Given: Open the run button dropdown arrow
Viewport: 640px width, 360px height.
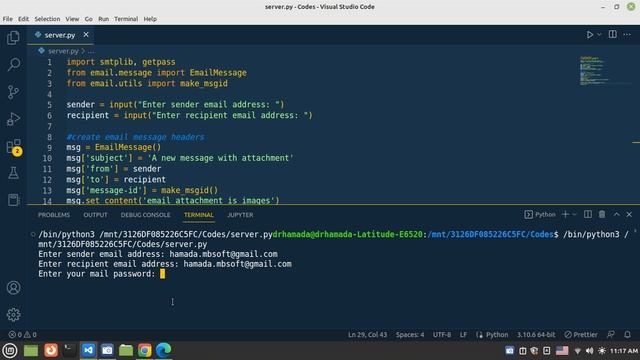Looking at the screenshot, I should click(x=599, y=35).
